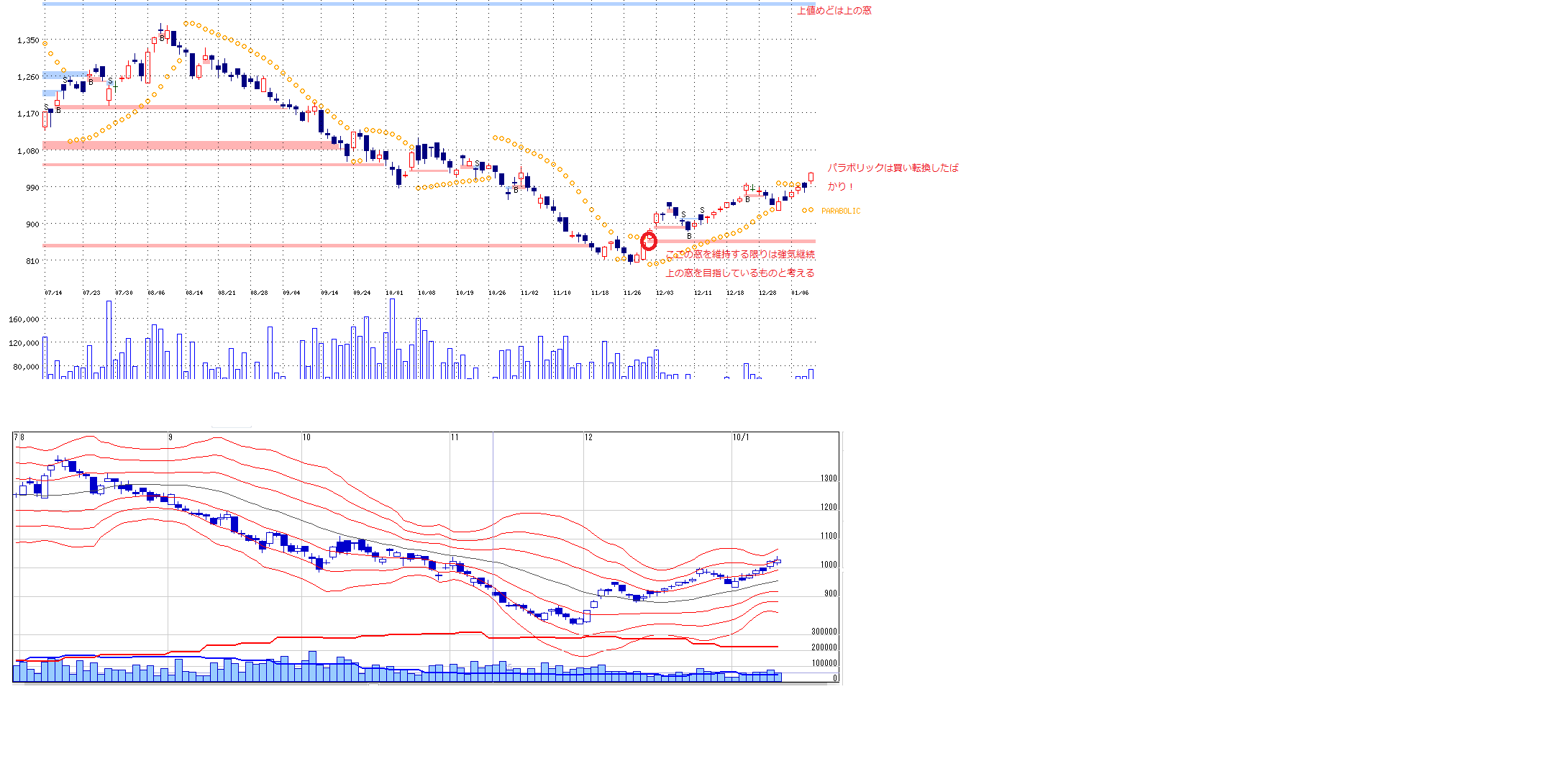
Task: Click the red circle marker on the chart
Action: click(649, 241)
